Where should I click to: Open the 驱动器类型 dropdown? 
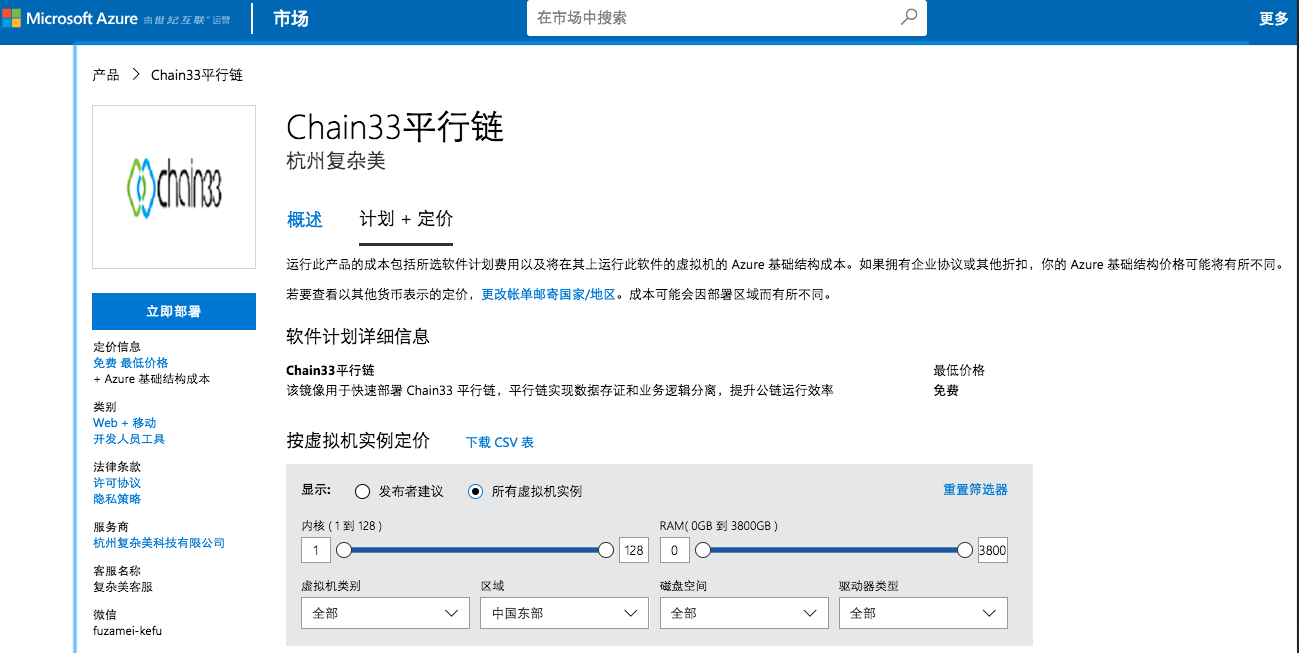point(923,613)
